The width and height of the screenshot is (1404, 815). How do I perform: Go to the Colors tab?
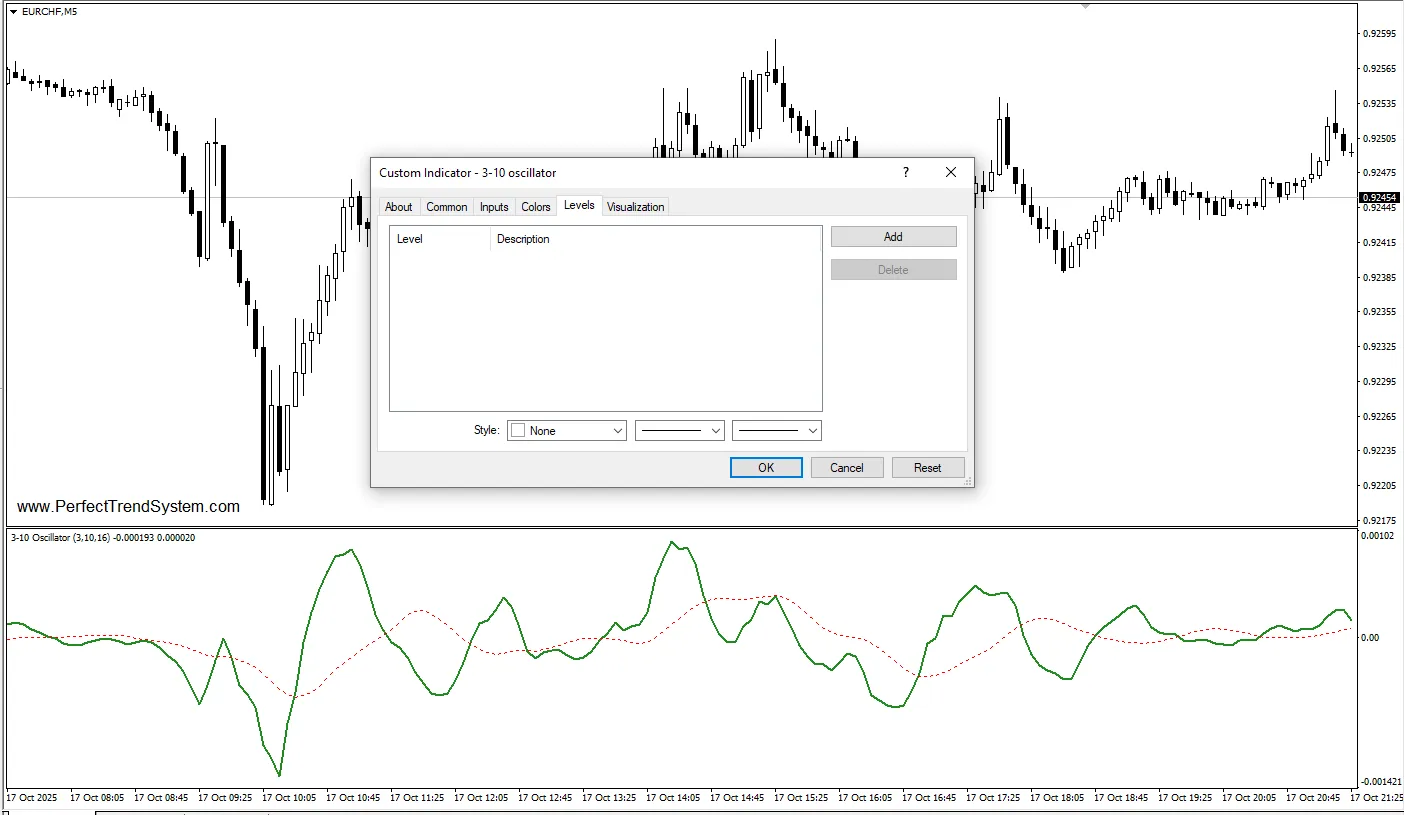click(536, 207)
